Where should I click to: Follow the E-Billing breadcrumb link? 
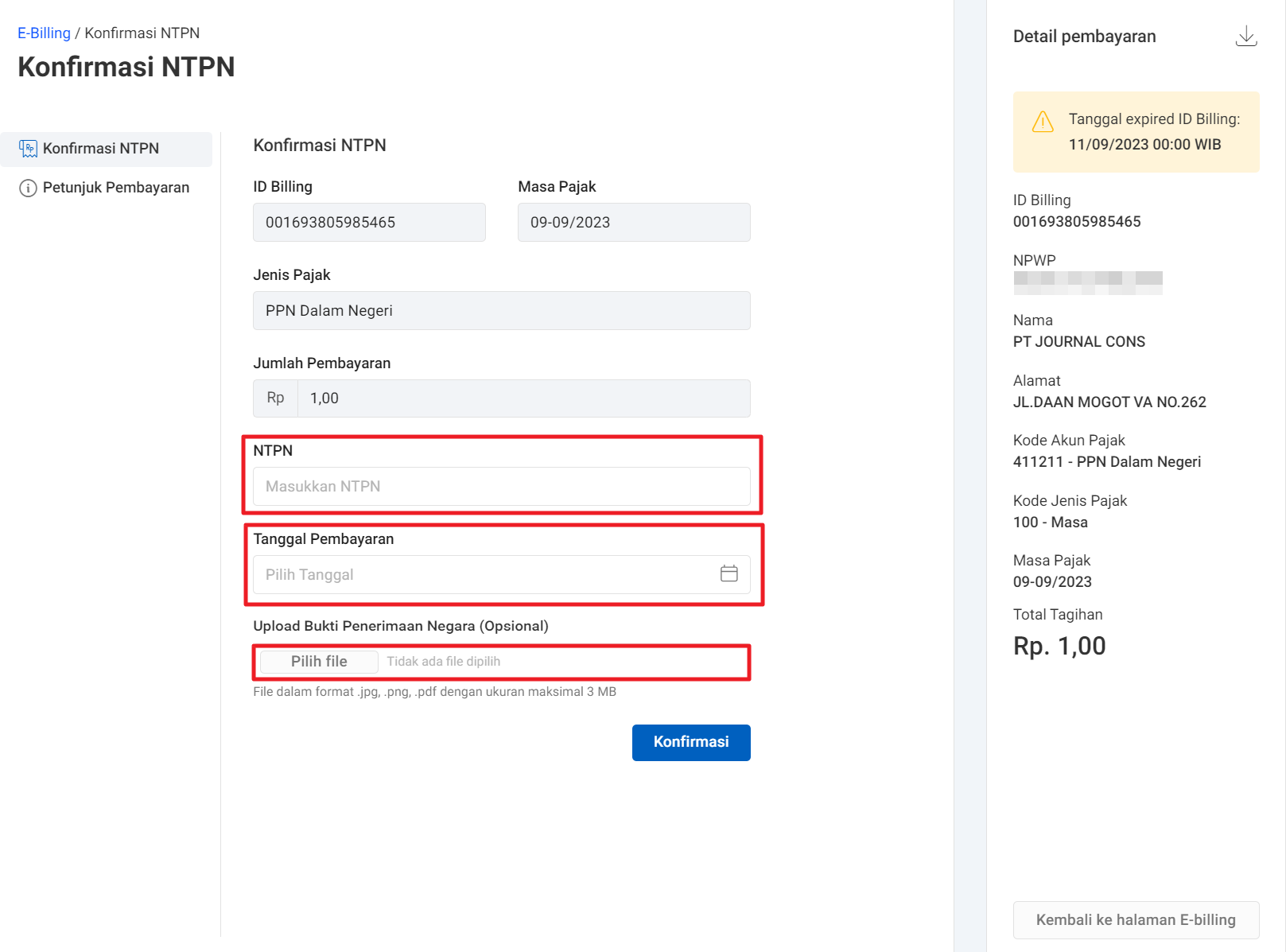point(44,33)
